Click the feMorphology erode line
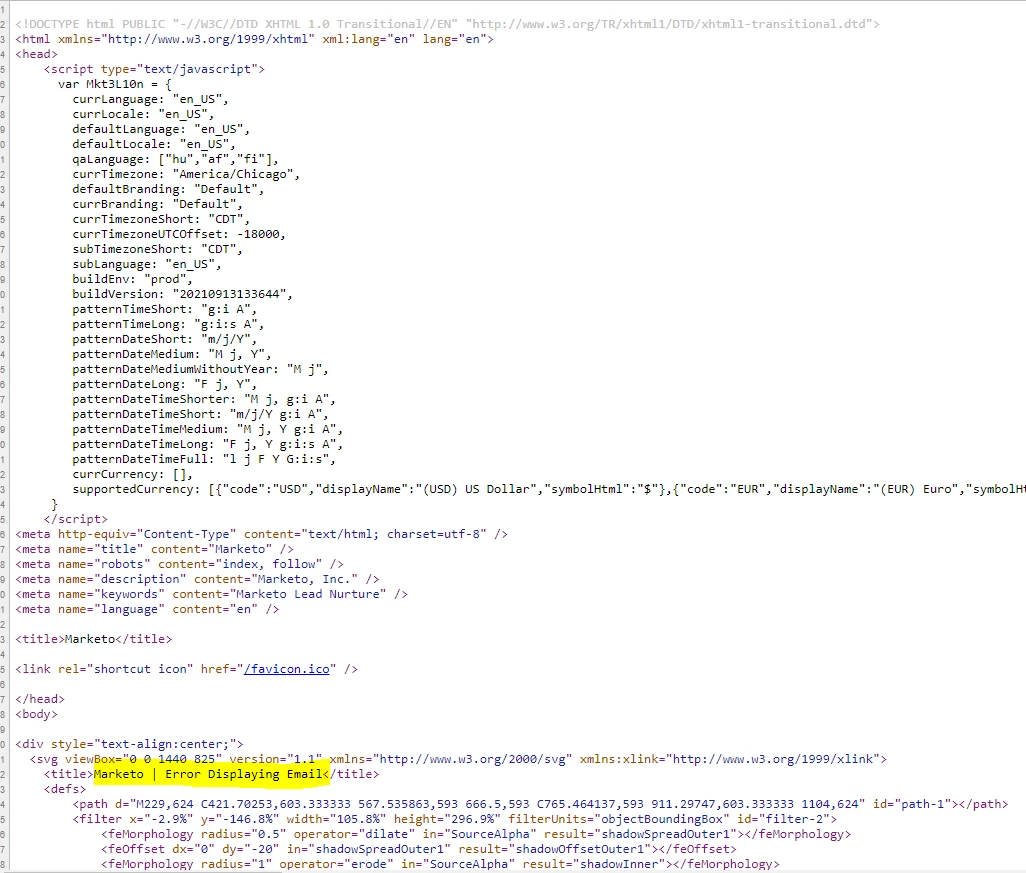The height and width of the screenshot is (873, 1026). [x=440, y=864]
